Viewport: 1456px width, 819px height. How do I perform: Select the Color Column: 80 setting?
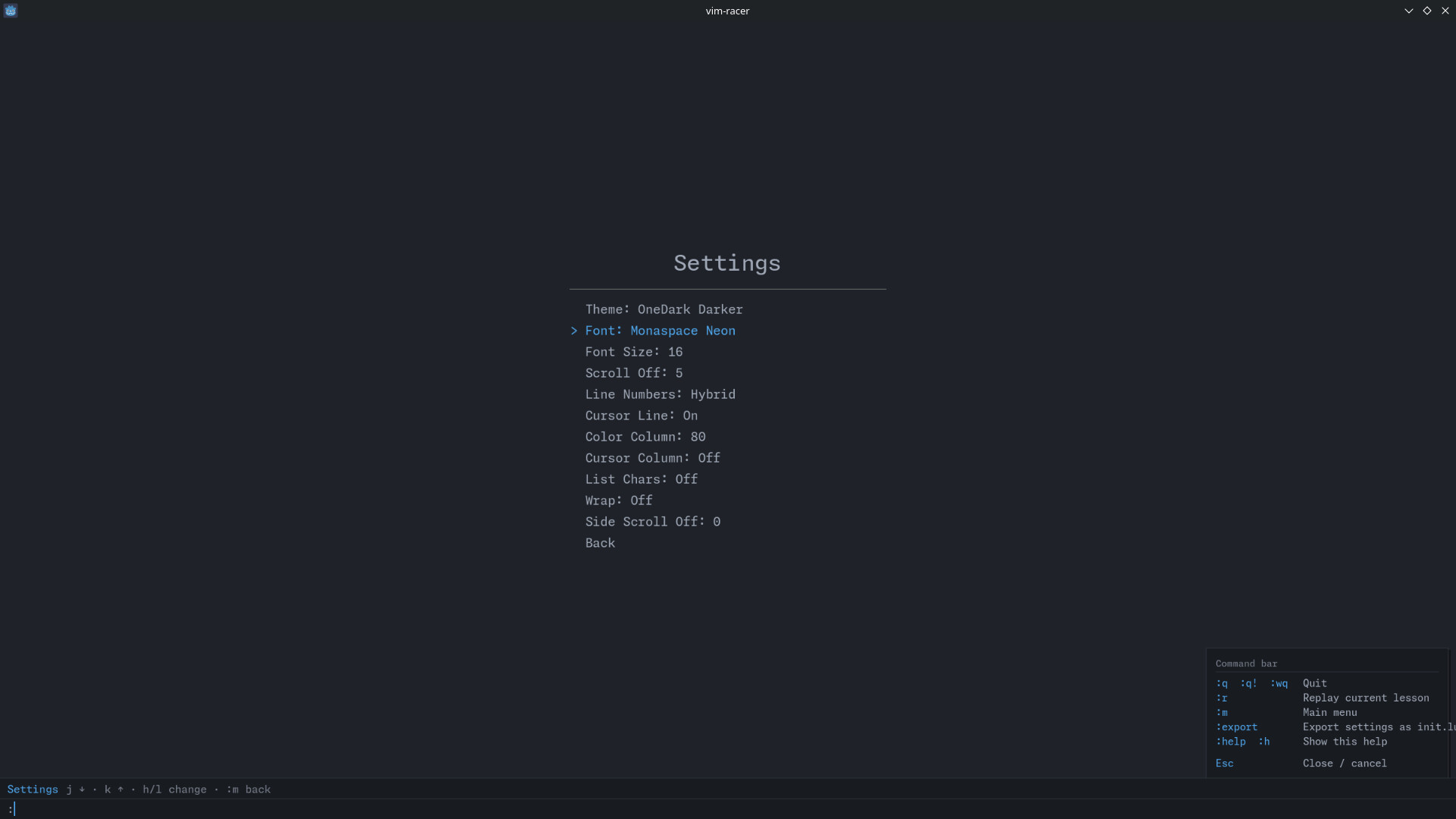(x=645, y=437)
